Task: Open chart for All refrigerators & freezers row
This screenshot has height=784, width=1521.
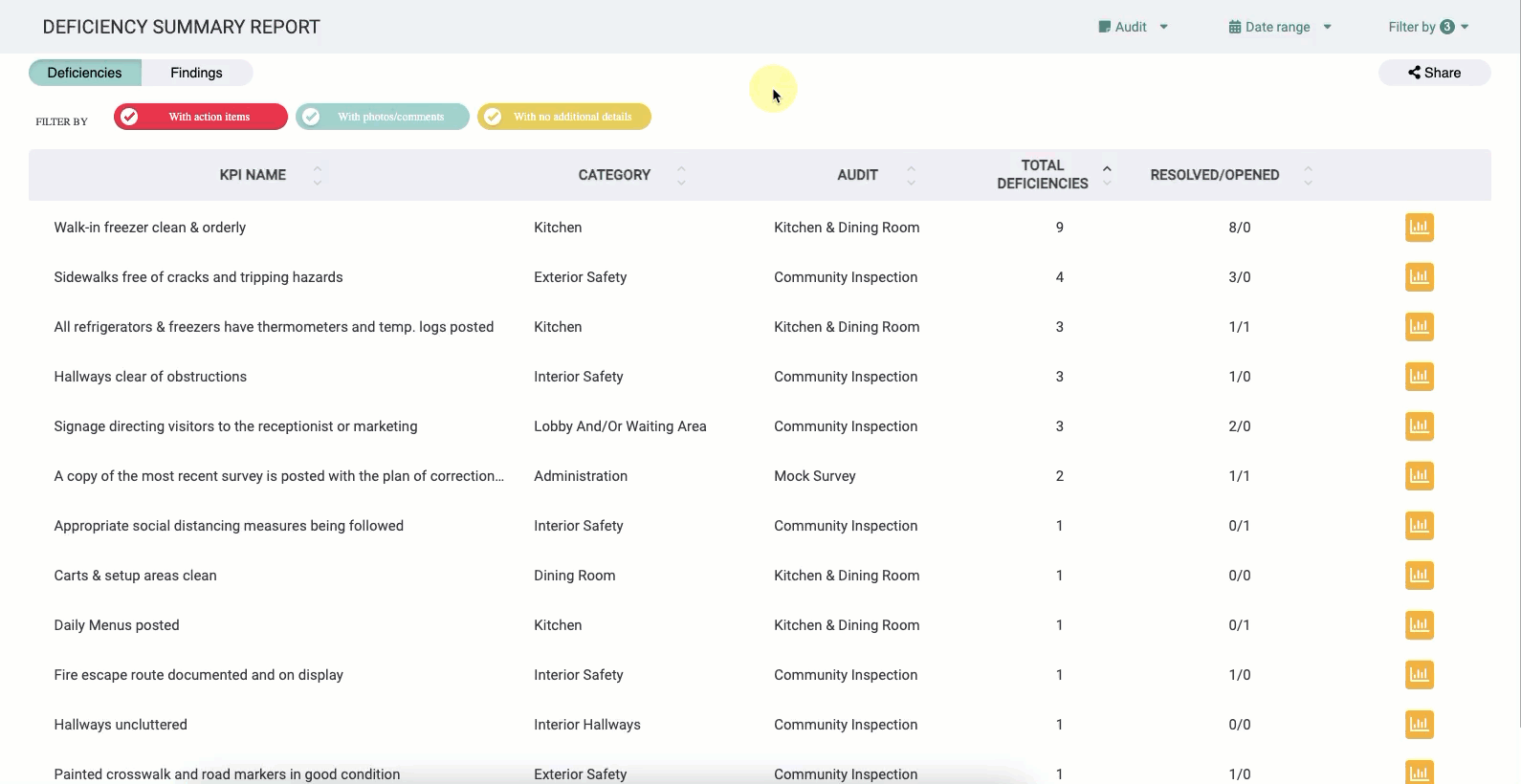Action: [x=1419, y=327]
